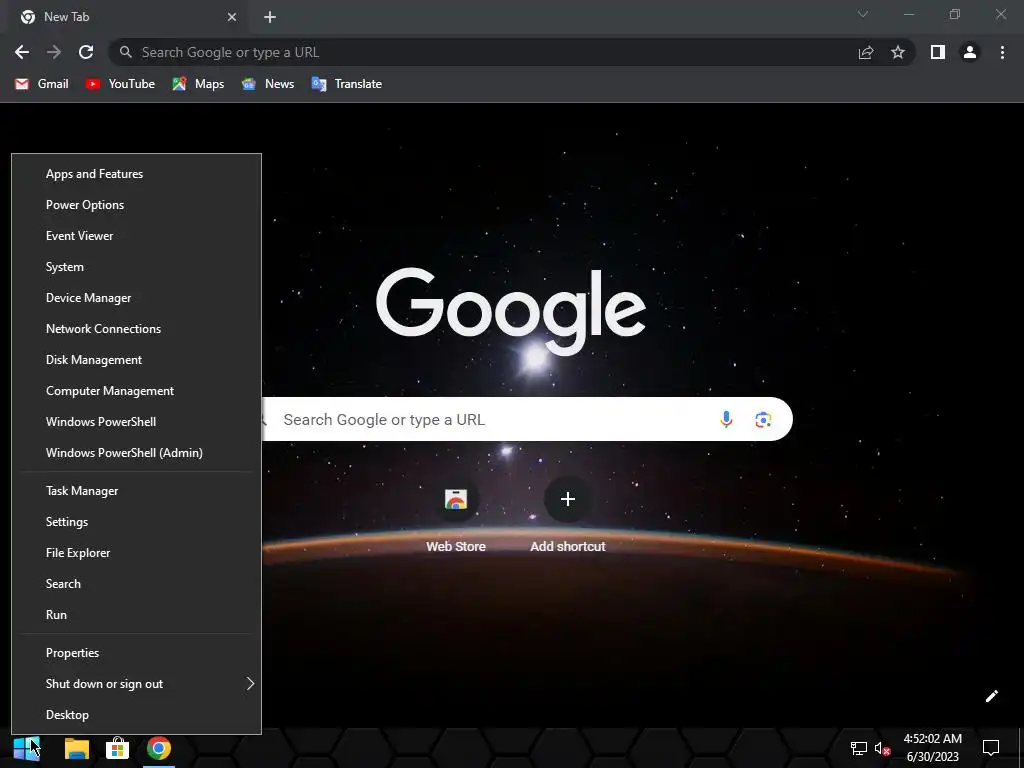Customize this page with the pencil icon
Screen dimensions: 1024x768
point(991,696)
